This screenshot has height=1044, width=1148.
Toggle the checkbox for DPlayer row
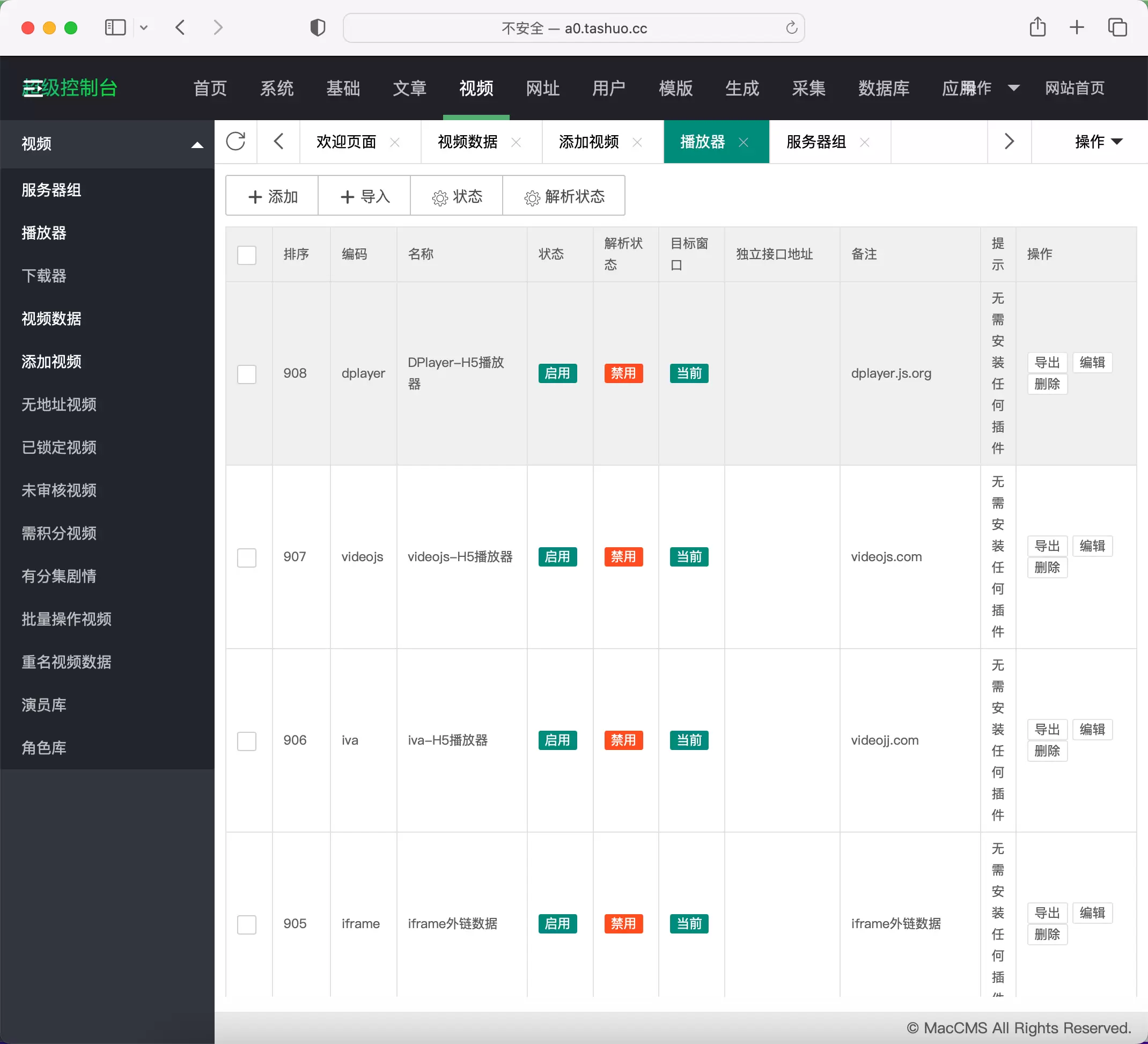(247, 374)
